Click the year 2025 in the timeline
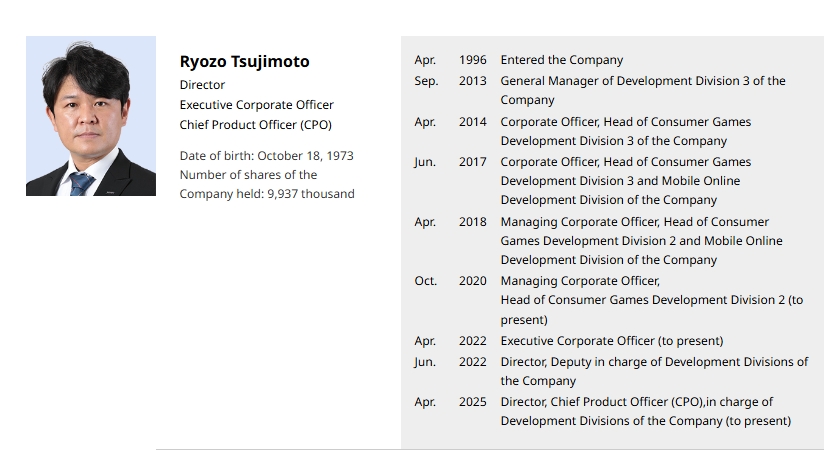The width and height of the screenshot is (836, 450). (472, 401)
